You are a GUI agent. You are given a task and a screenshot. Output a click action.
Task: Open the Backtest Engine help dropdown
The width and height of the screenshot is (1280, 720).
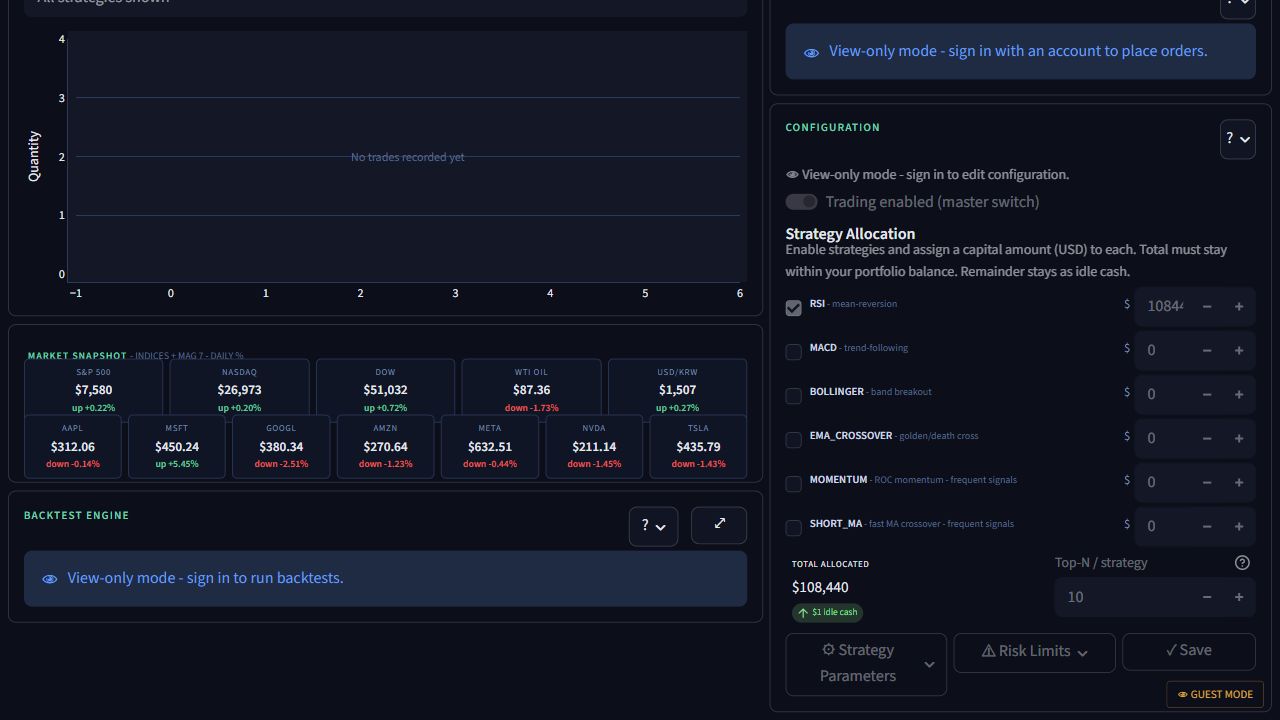click(653, 526)
